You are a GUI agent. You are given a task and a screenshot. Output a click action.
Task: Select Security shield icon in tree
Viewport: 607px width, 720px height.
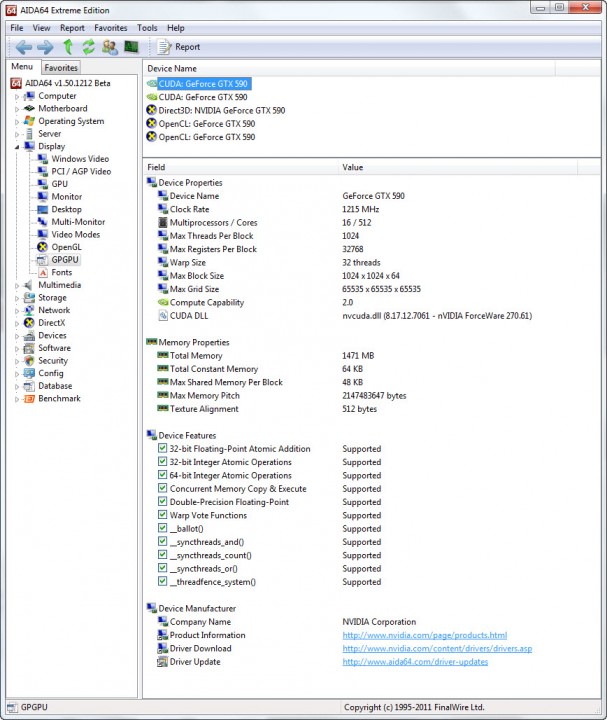pyautogui.click(x=29, y=360)
